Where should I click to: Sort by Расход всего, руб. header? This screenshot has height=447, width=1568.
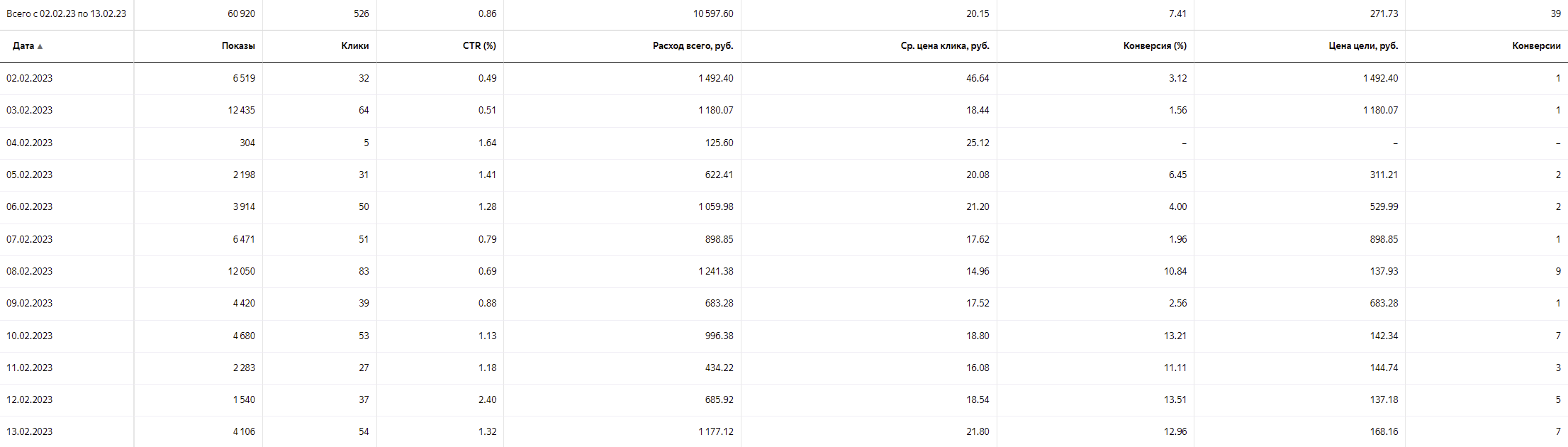[x=693, y=46]
